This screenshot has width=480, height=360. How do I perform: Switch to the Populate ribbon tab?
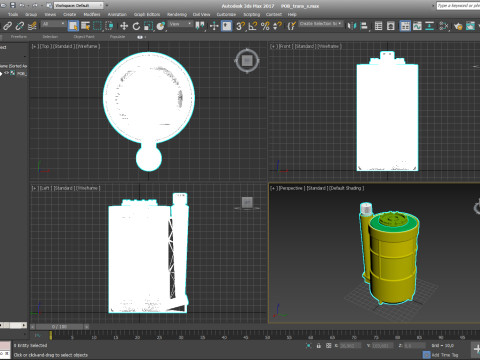[117, 37]
